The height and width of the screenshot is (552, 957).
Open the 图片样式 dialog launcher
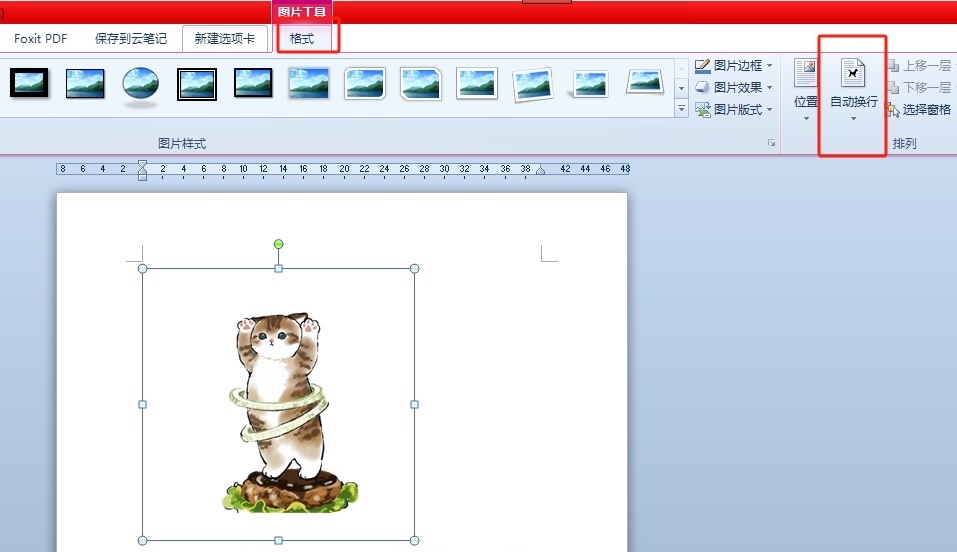point(771,143)
